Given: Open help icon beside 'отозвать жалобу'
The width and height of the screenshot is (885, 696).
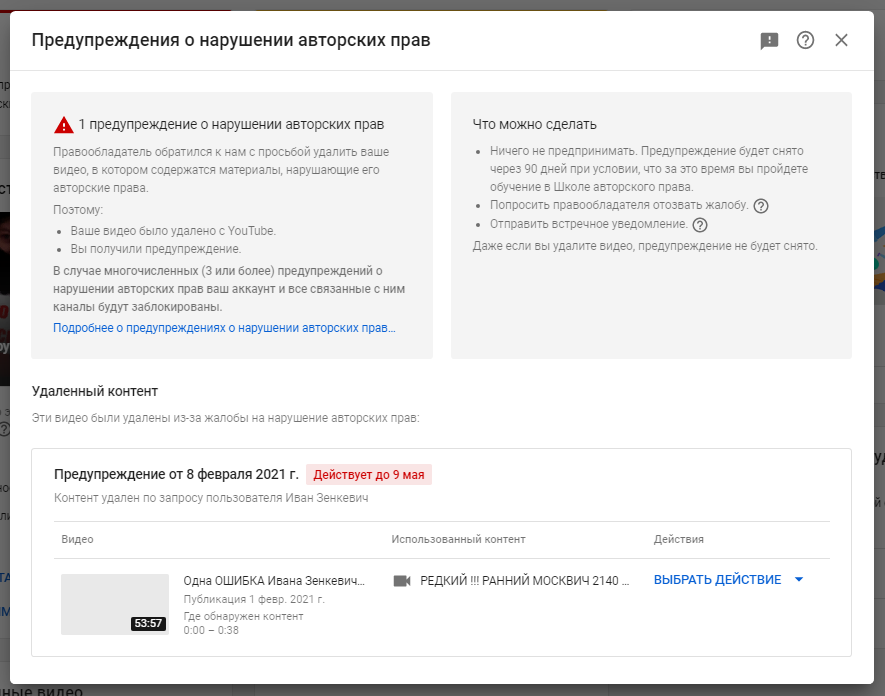Looking at the screenshot, I should click(760, 206).
